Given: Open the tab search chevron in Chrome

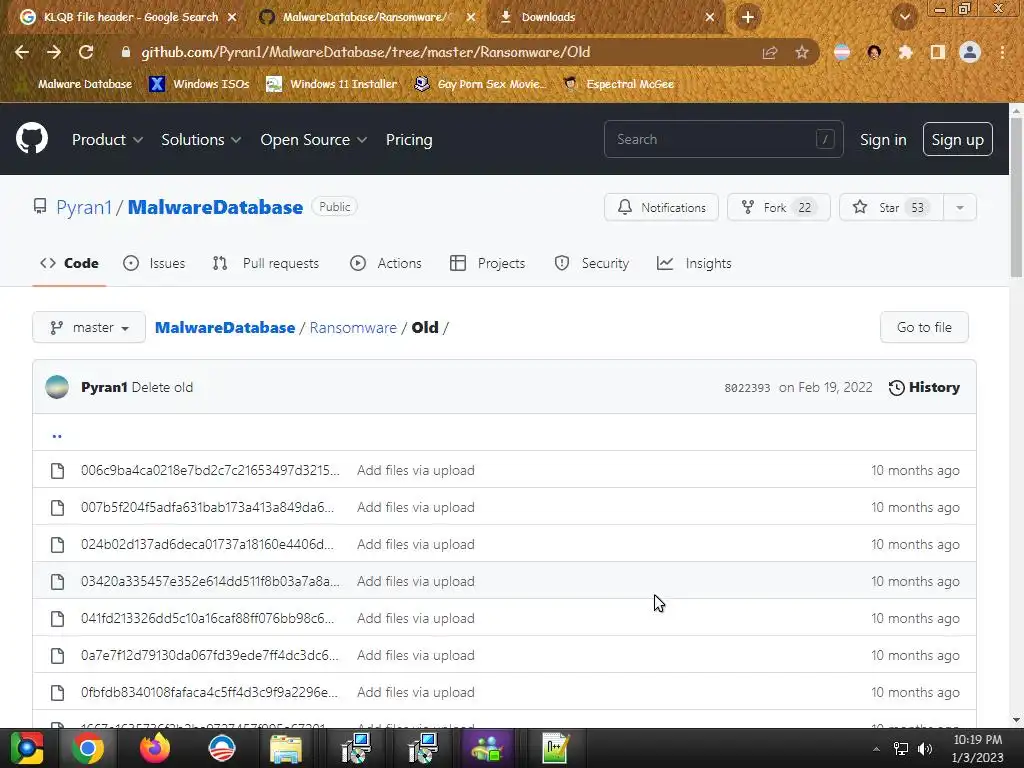Looking at the screenshot, I should [x=905, y=17].
